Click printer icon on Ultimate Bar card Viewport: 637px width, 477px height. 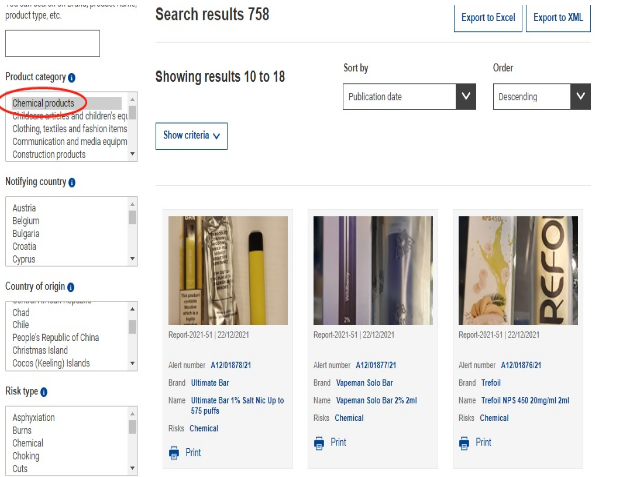[175, 452]
